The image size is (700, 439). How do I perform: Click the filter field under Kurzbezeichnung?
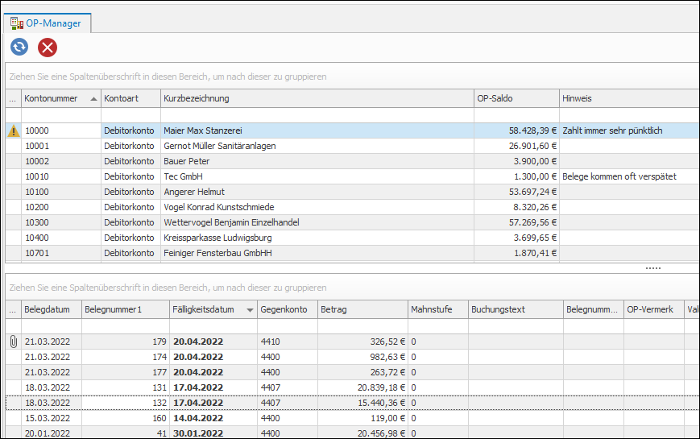[x=317, y=116]
